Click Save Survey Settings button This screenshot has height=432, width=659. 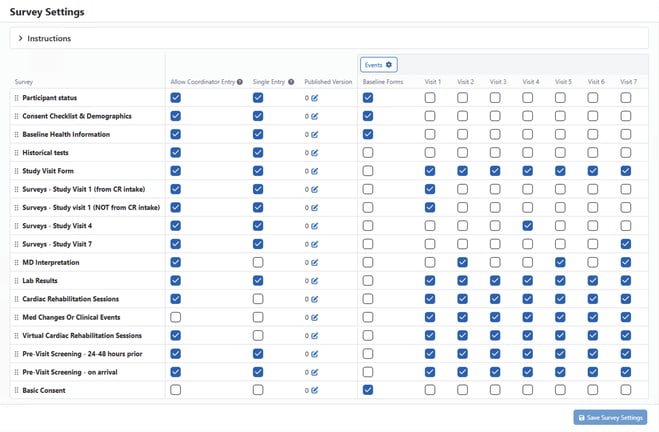[x=610, y=417]
